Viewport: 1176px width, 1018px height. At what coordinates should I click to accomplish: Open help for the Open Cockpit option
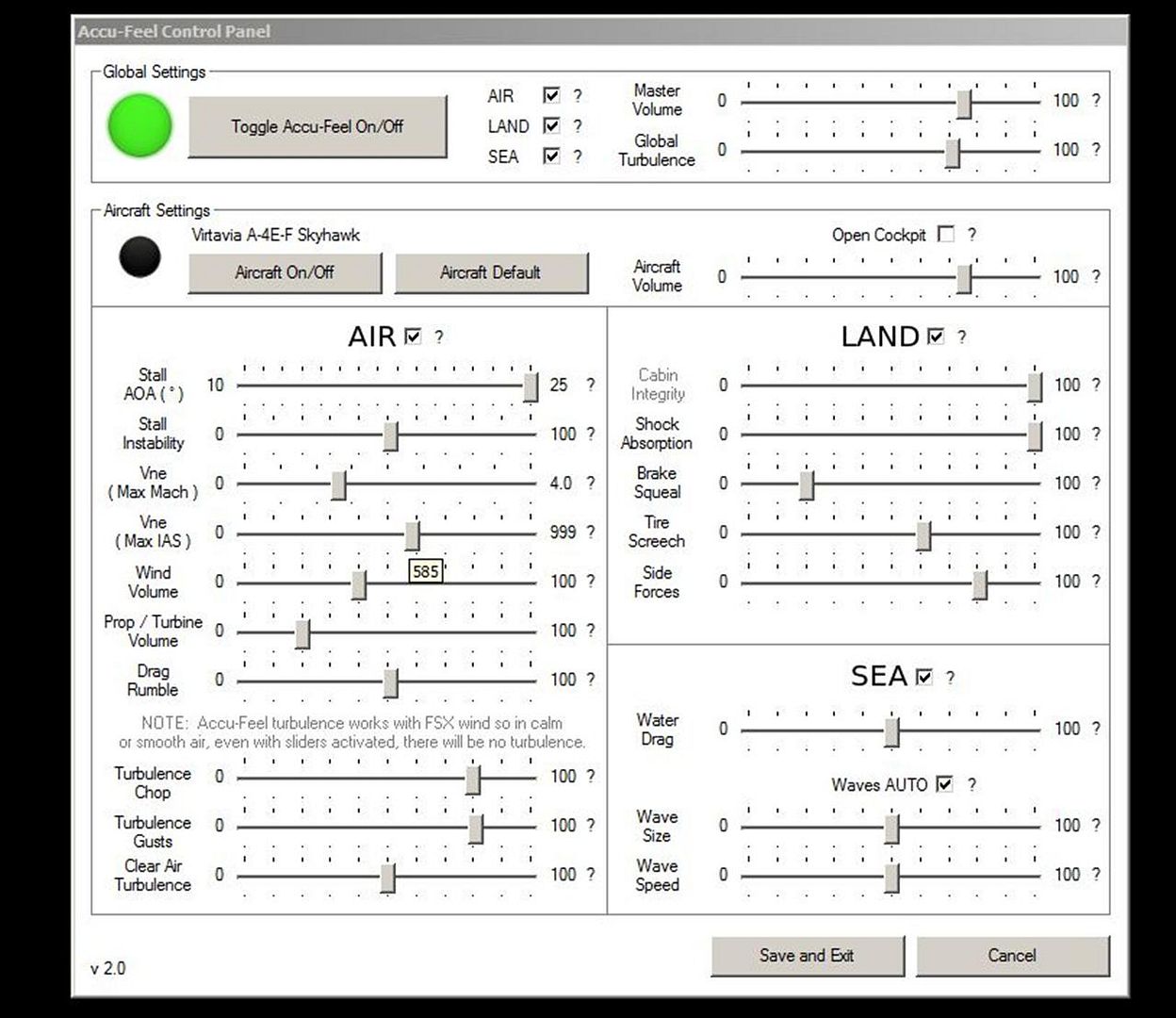(x=972, y=235)
